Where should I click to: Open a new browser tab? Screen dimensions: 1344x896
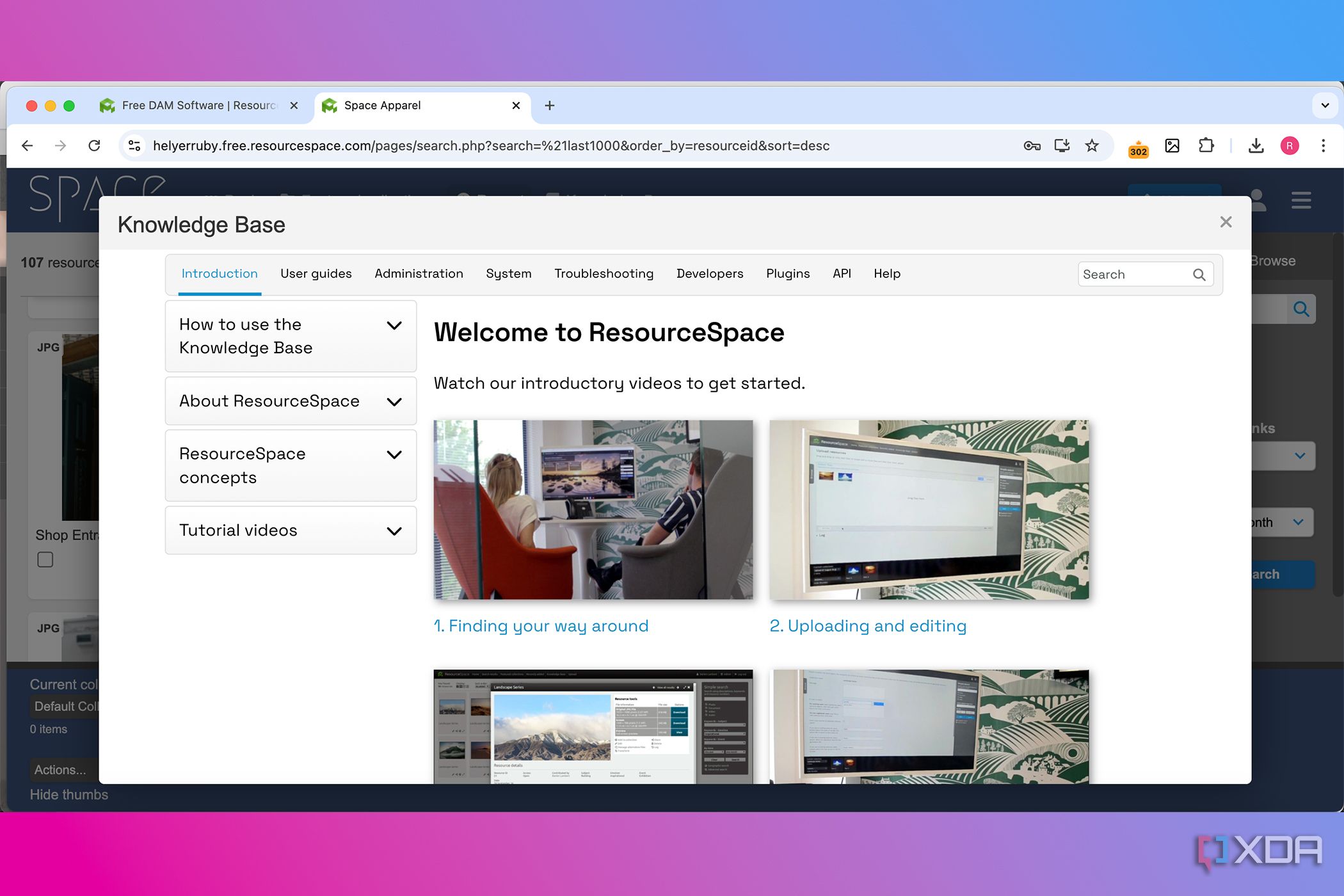550,106
